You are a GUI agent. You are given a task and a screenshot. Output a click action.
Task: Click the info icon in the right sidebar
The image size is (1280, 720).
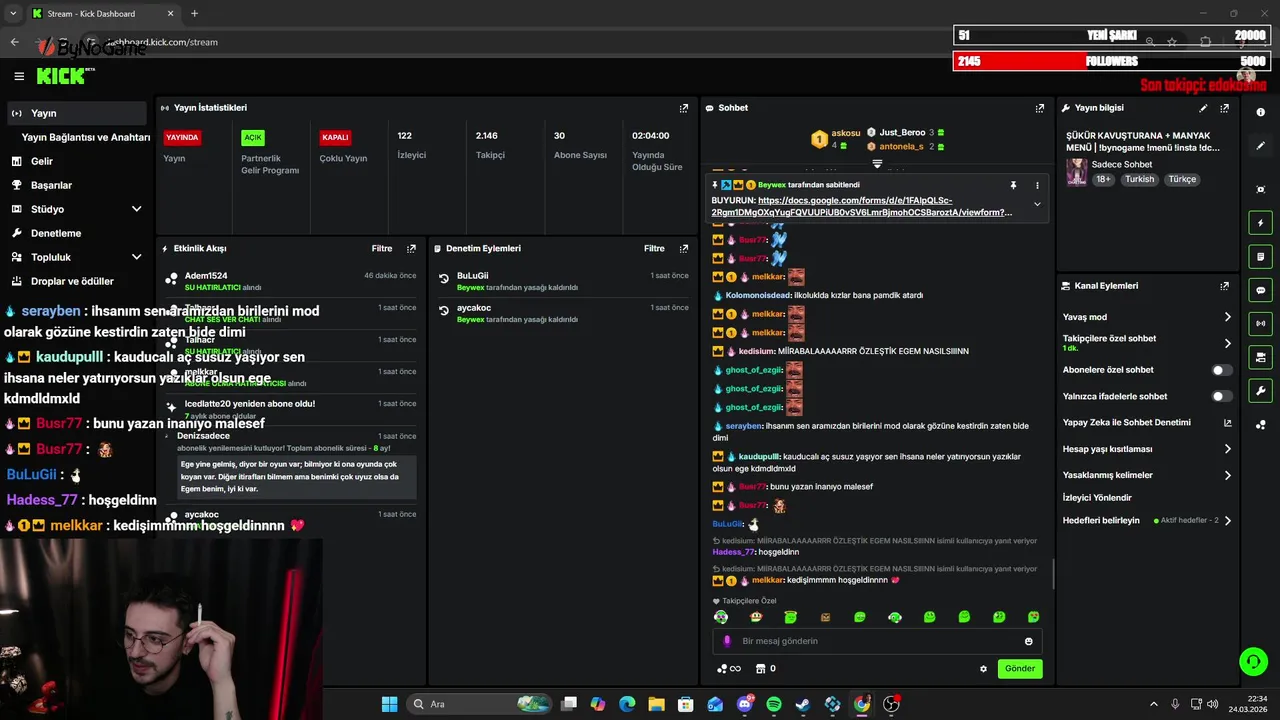[1261, 113]
